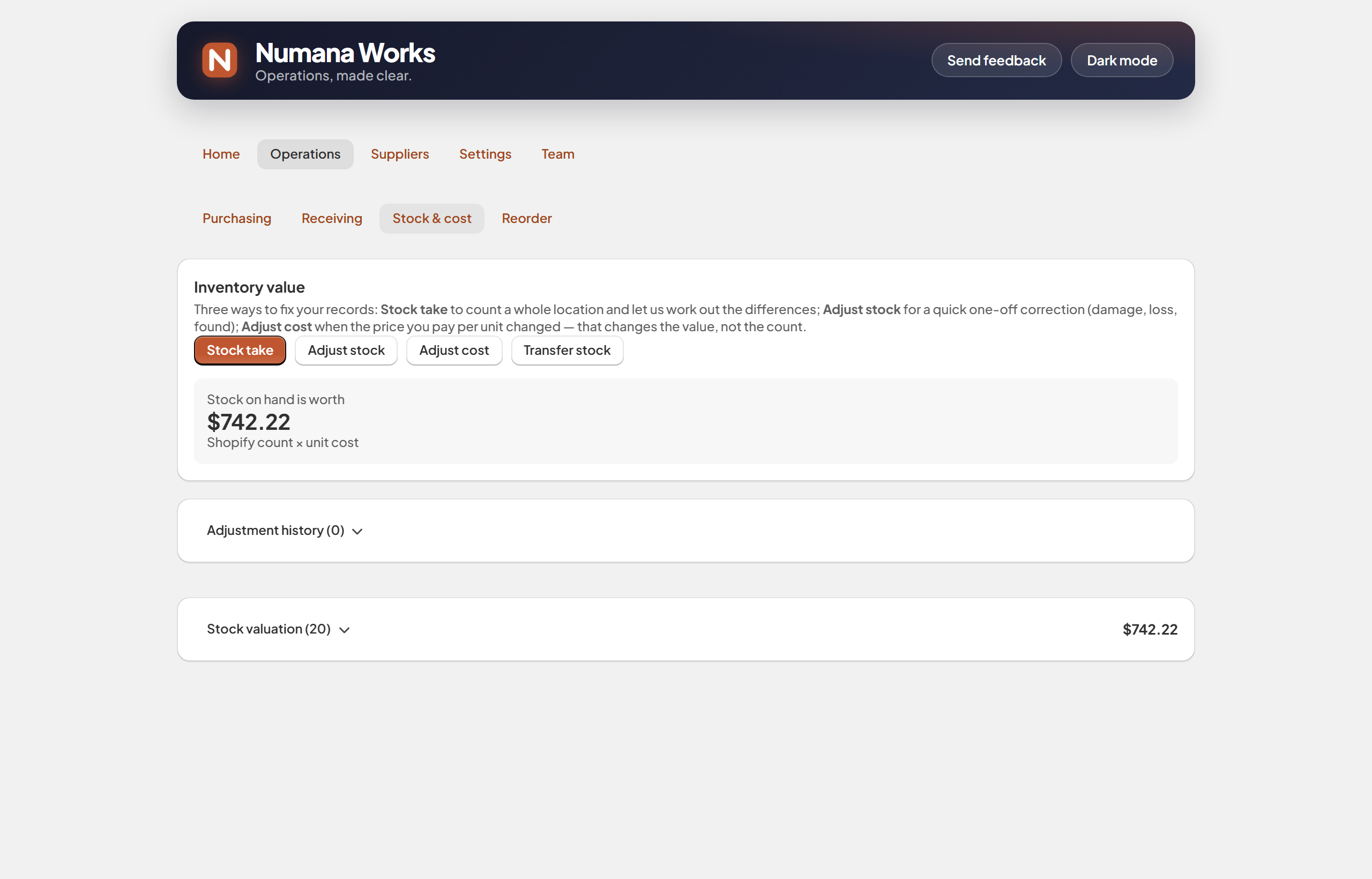
Task: Click the Stock valuation chevron arrow
Action: pyautogui.click(x=344, y=630)
